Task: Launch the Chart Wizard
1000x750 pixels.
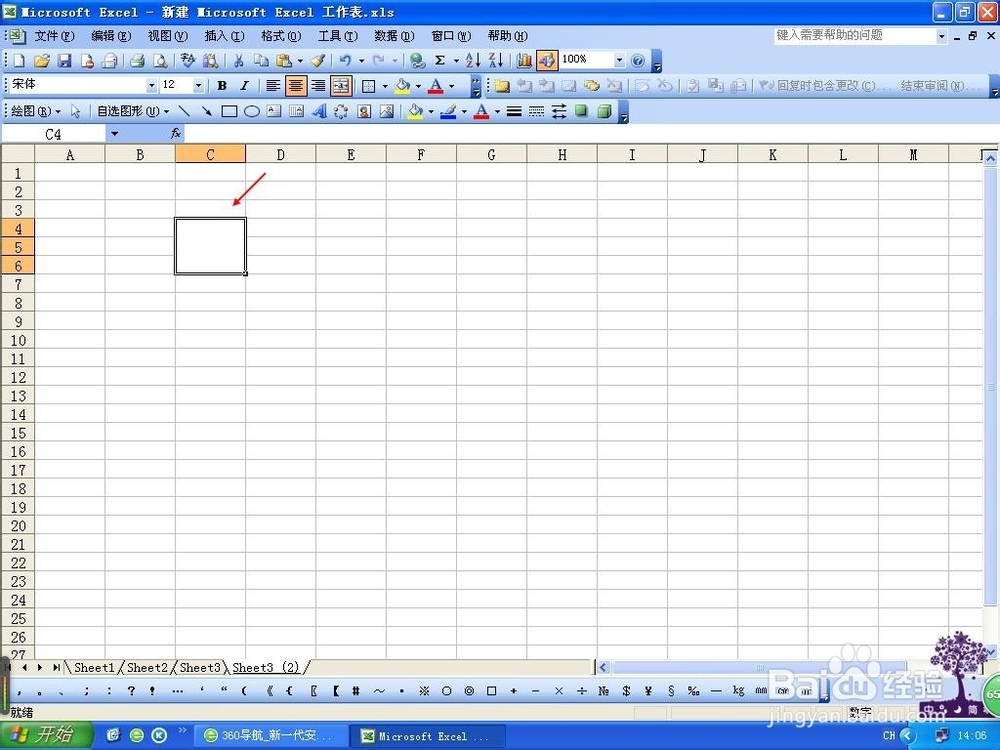Action: [524, 61]
